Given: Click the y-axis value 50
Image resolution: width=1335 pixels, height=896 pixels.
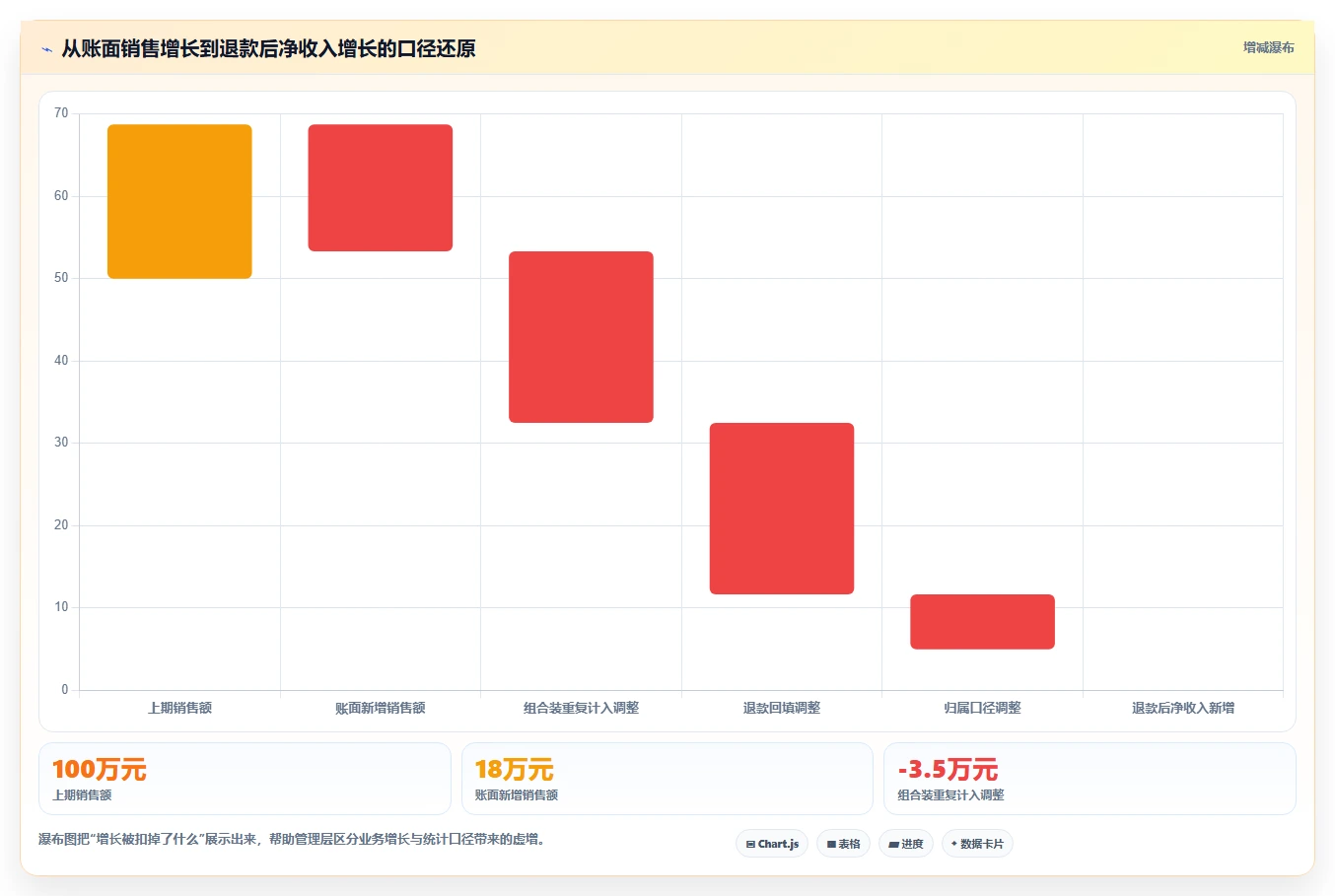Looking at the screenshot, I should coord(61,278).
